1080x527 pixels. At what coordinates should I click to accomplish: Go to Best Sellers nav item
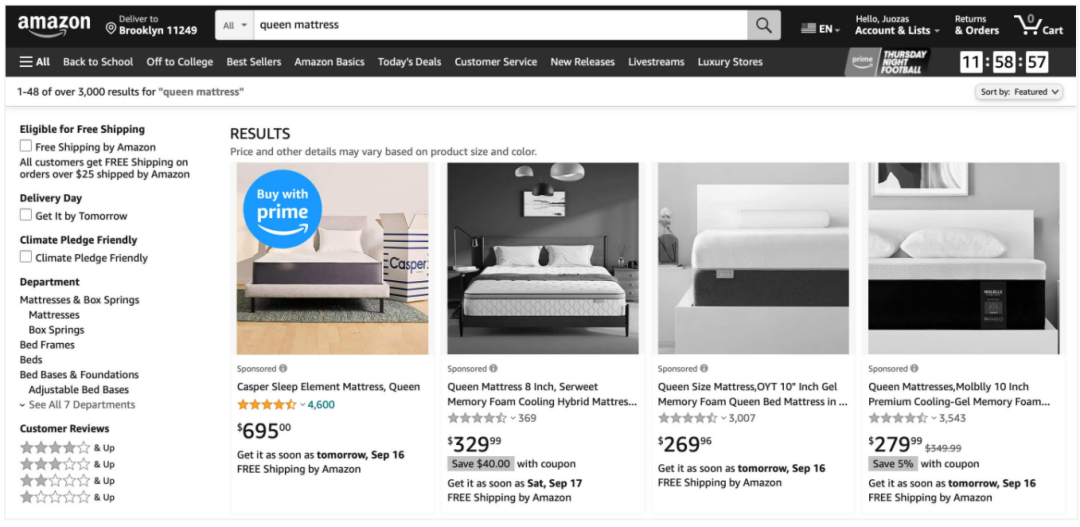pos(253,62)
